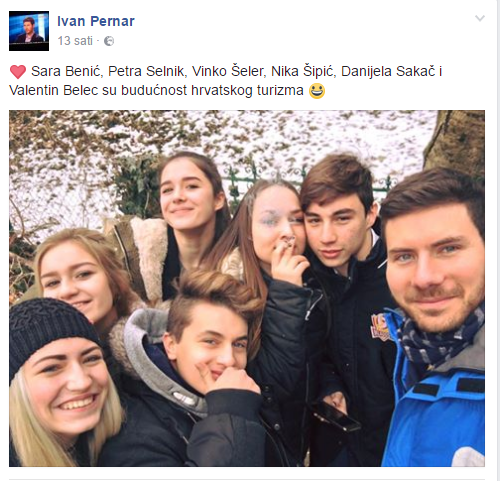Click the logo patch on black jacket
500x481 pixels.
pos(383,327)
